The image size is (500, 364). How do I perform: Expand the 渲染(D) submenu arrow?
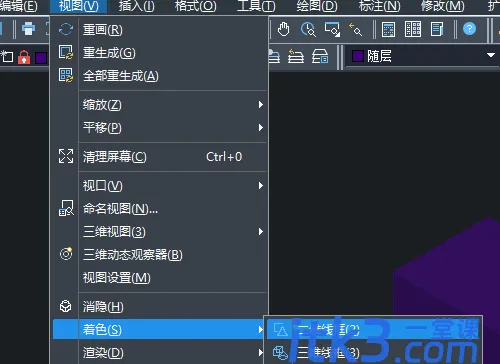click(x=261, y=352)
